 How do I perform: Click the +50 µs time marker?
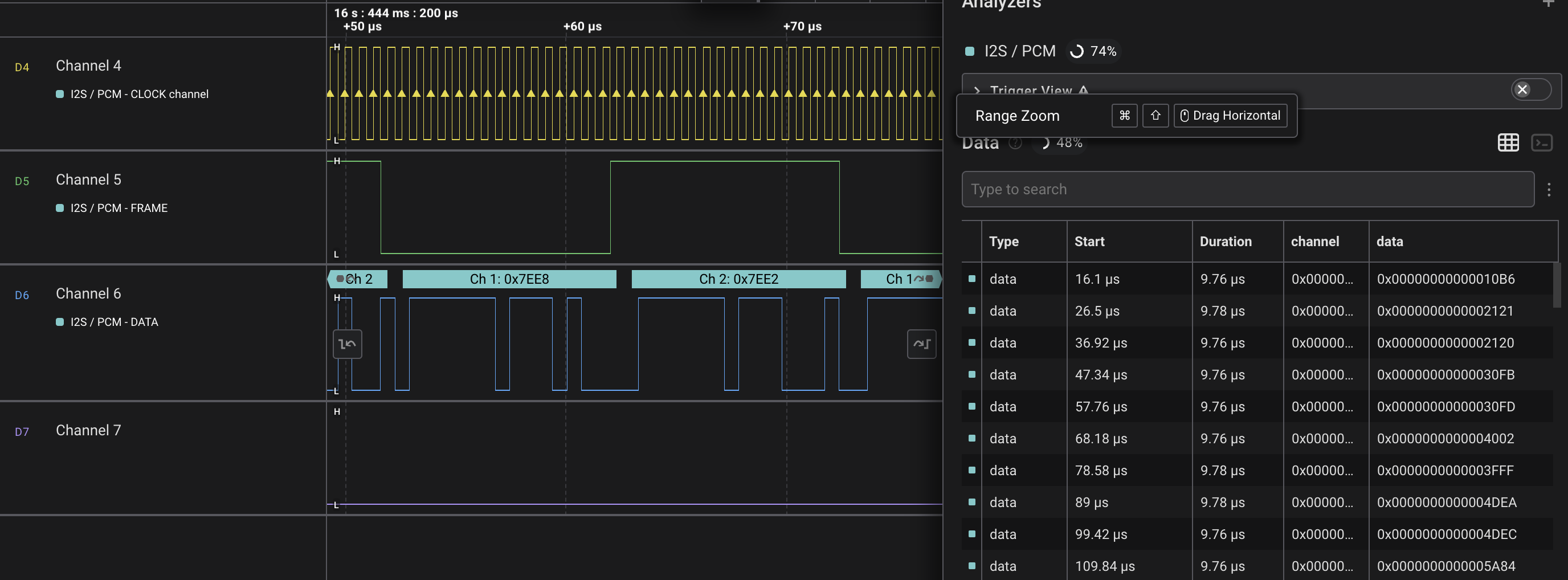362,27
